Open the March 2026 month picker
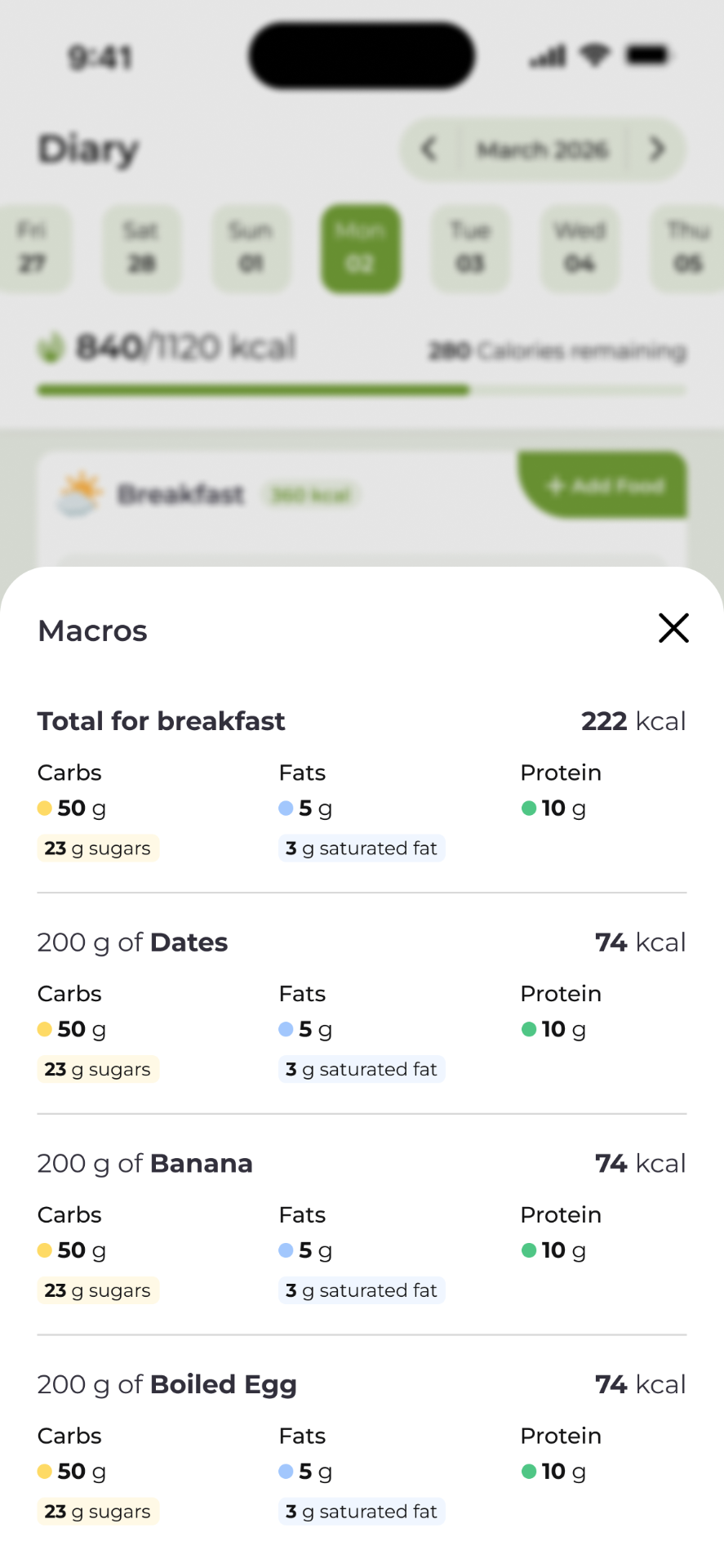This screenshot has height=1568, width=724. point(543,149)
